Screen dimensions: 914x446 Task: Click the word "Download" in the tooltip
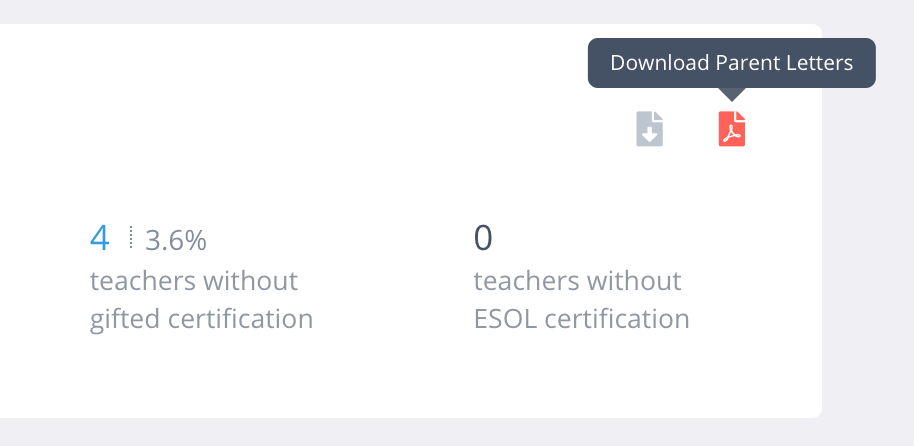(659, 63)
